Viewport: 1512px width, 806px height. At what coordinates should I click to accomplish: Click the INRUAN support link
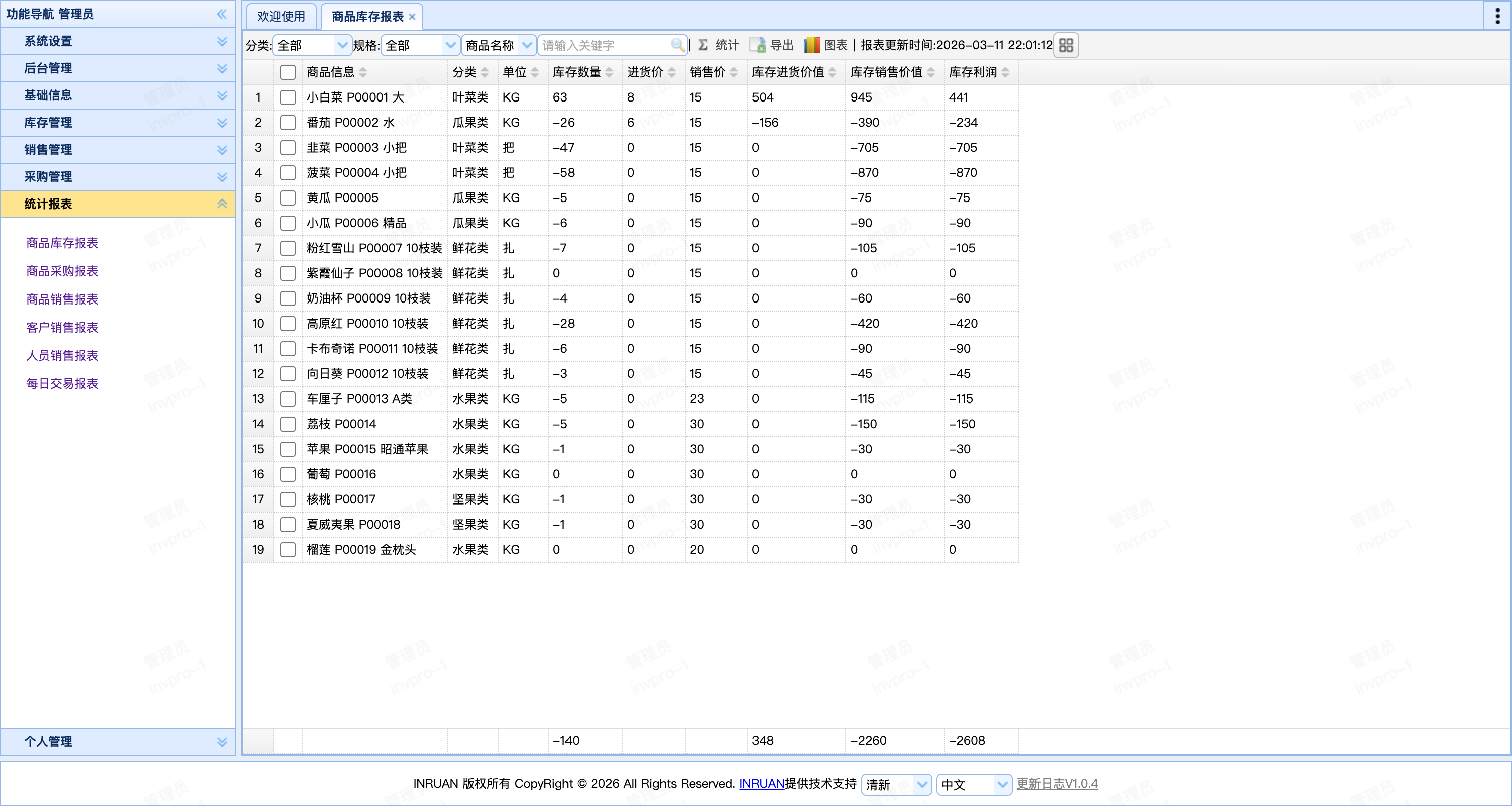tap(762, 784)
